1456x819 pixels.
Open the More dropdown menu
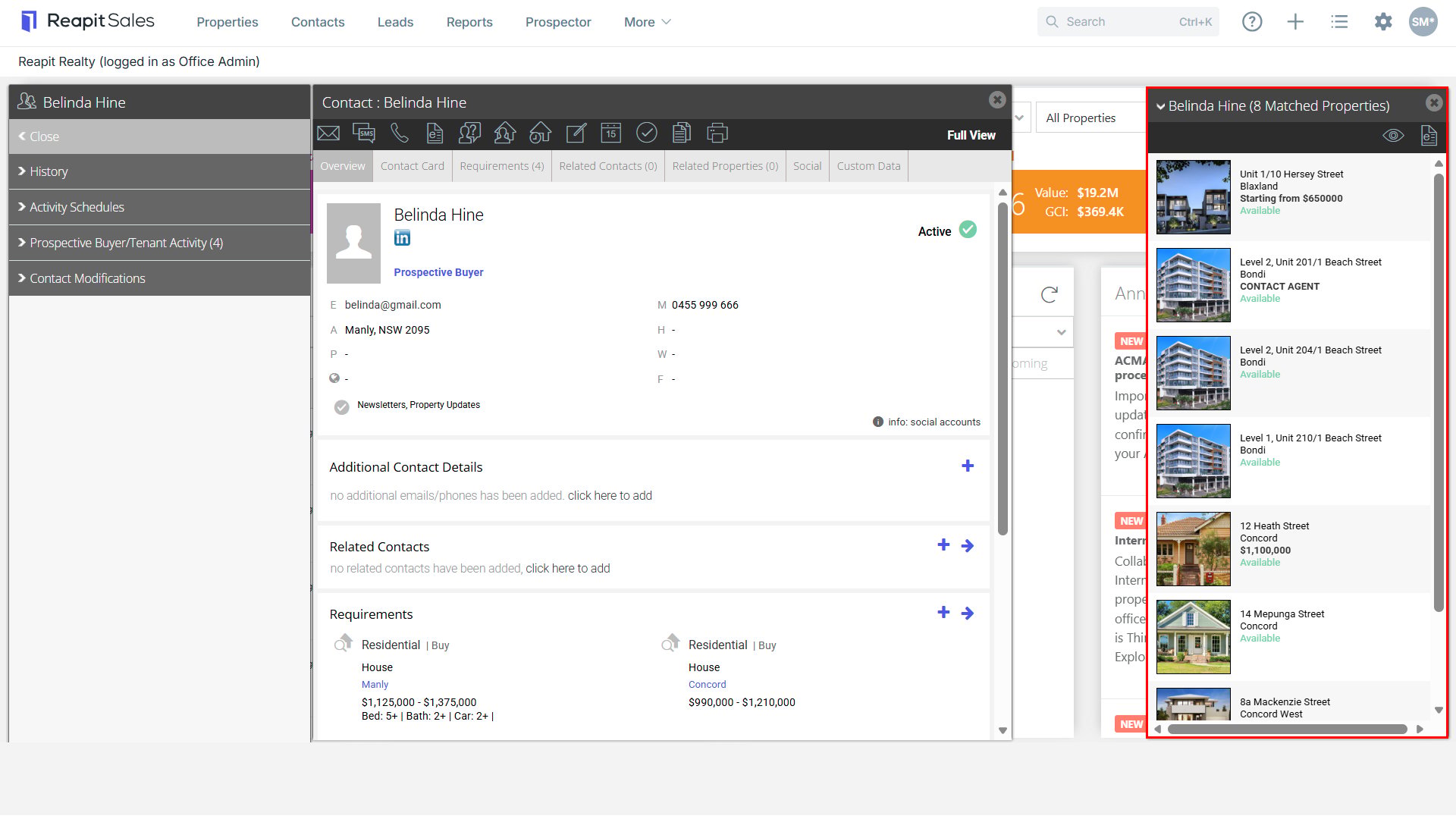click(647, 22)
